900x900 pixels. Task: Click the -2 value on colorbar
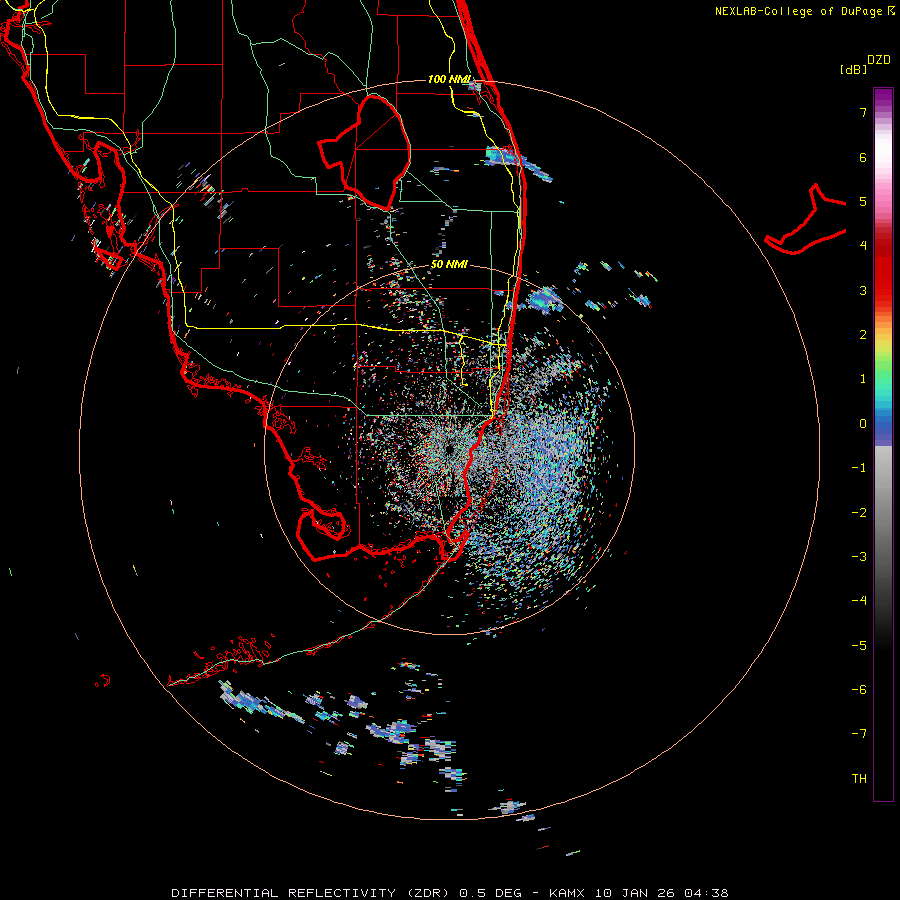tap(859, 513)
